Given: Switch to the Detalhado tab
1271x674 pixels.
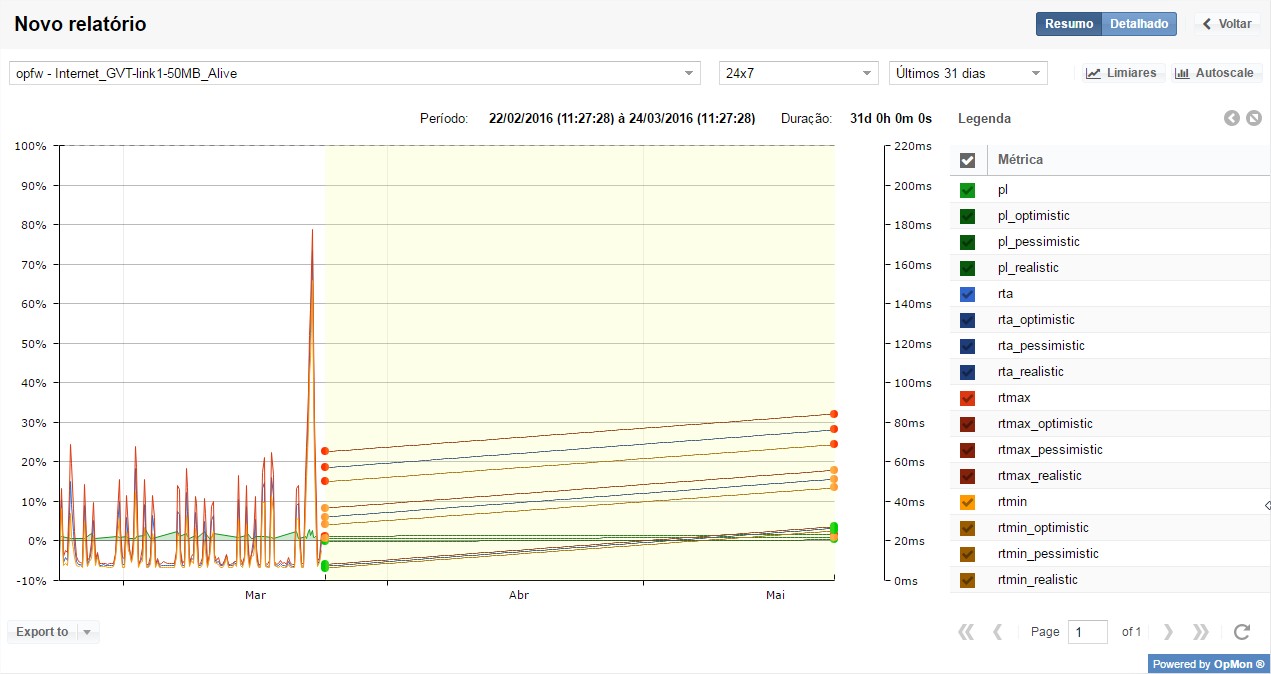Looking at the screenshot, I should [x=1139, y=24].
